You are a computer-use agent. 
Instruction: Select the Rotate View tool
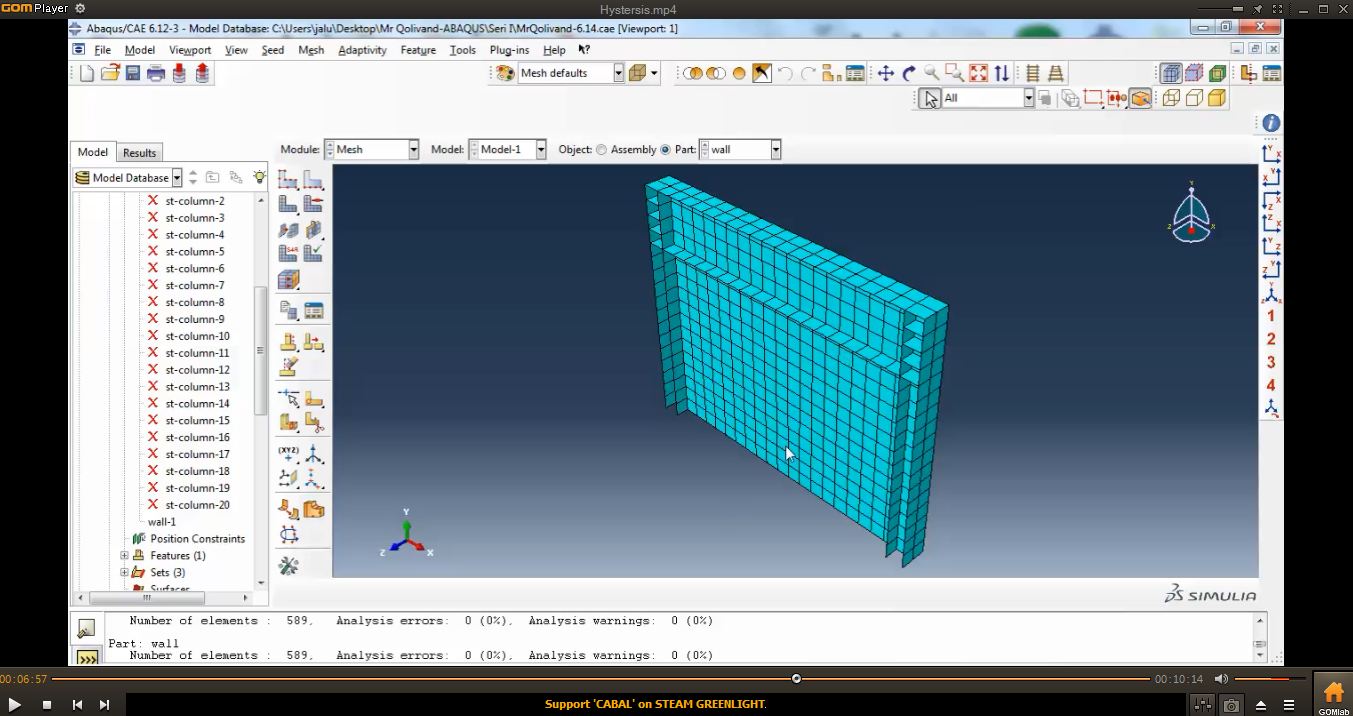point(908,73)
